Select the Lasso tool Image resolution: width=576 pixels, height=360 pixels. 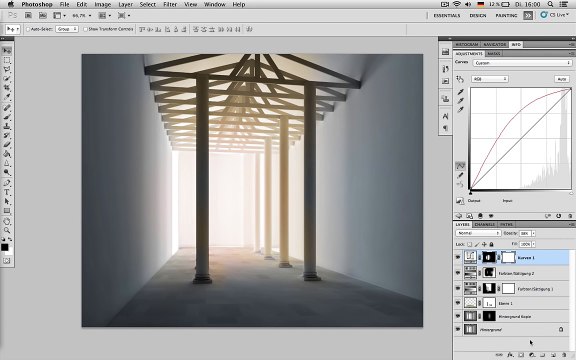(7, 69)
